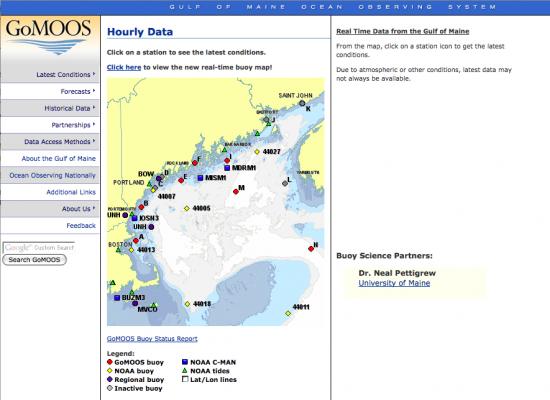Screen dimensions: 550x400
Task: Expand About Us menu arrow
Action: pos(94,208)
